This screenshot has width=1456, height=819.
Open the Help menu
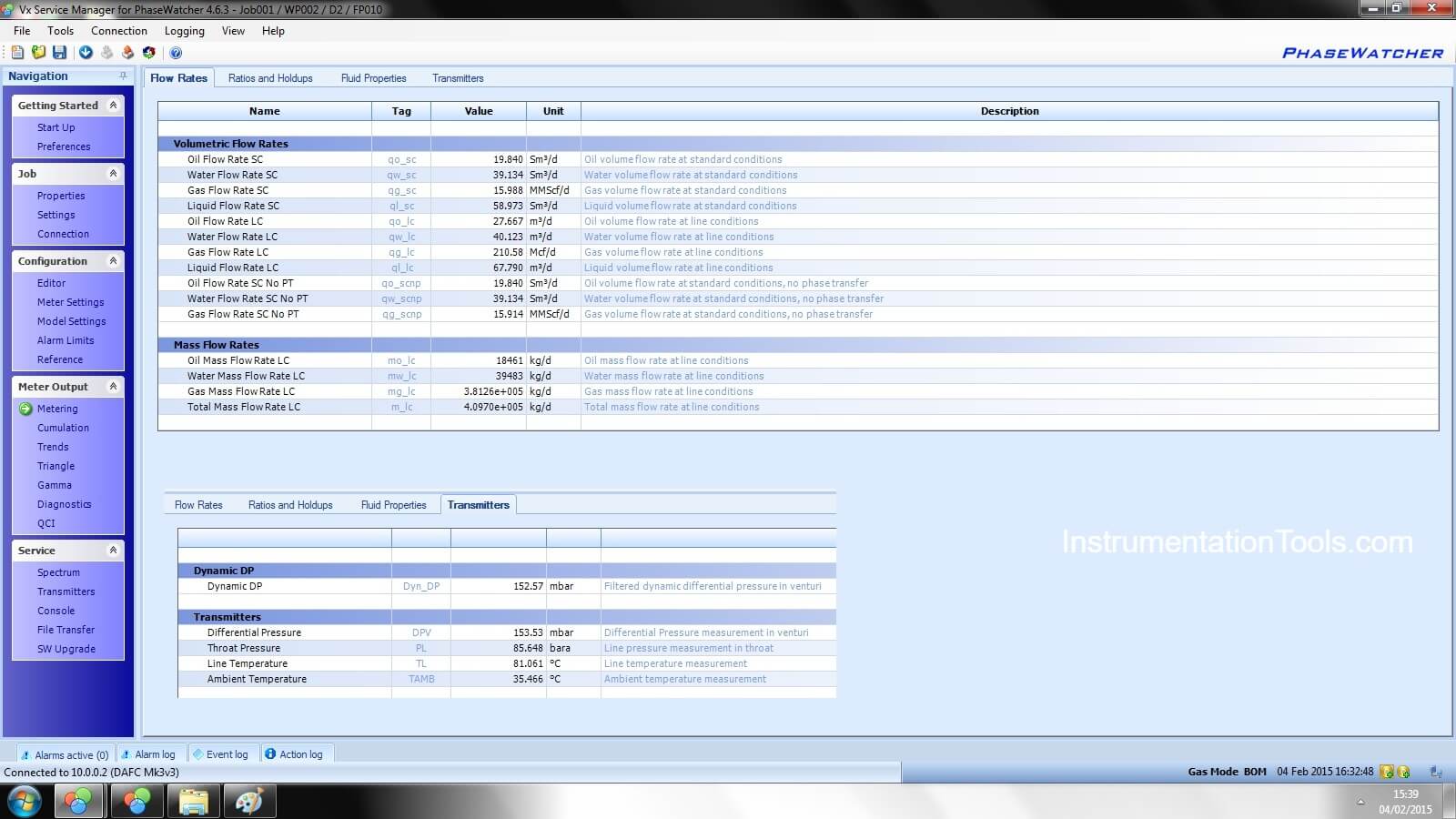tap(273, 31)
